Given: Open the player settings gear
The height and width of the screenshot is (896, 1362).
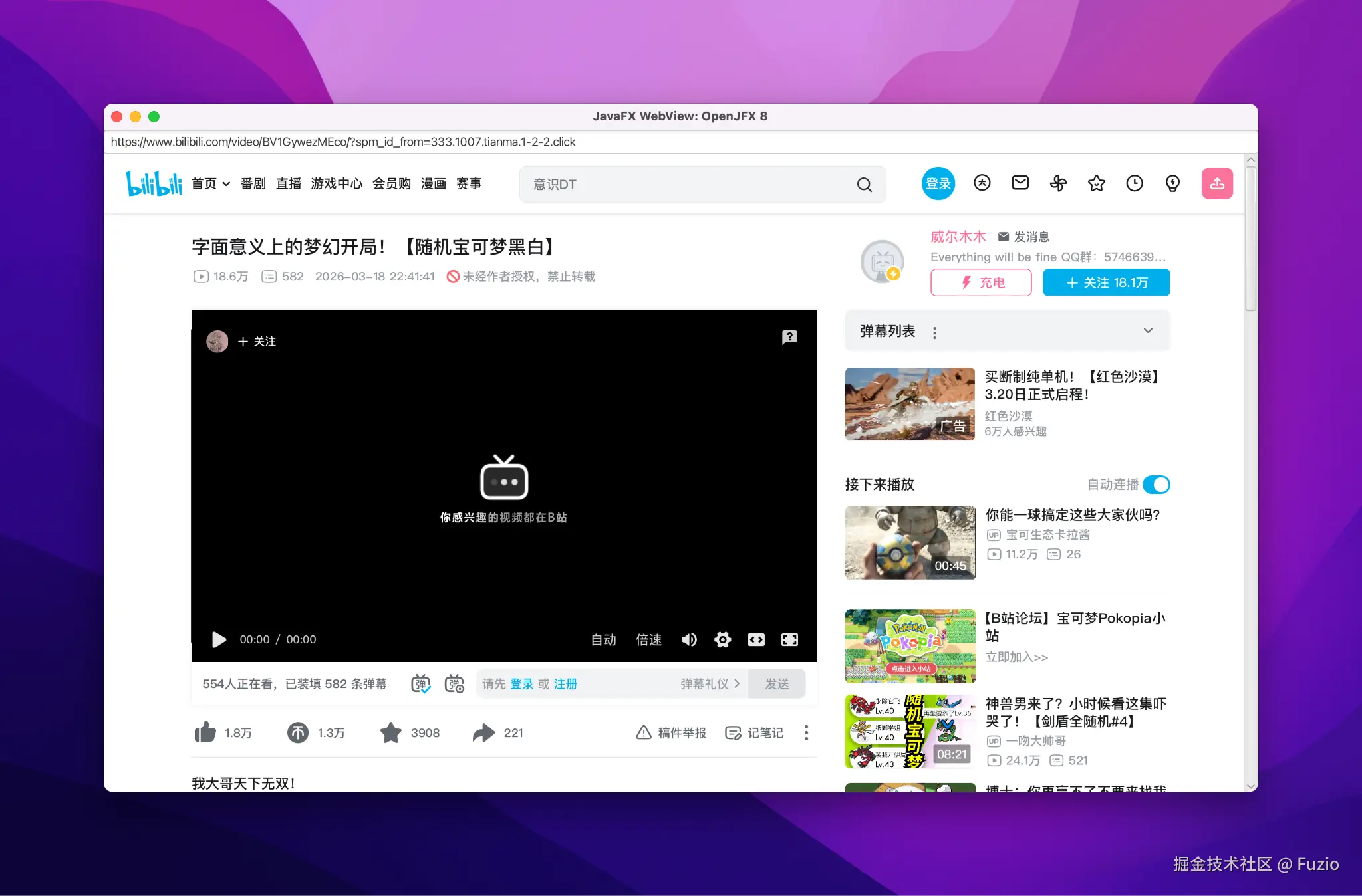Looking at the screenshot, I should click(x=722, y=639).
